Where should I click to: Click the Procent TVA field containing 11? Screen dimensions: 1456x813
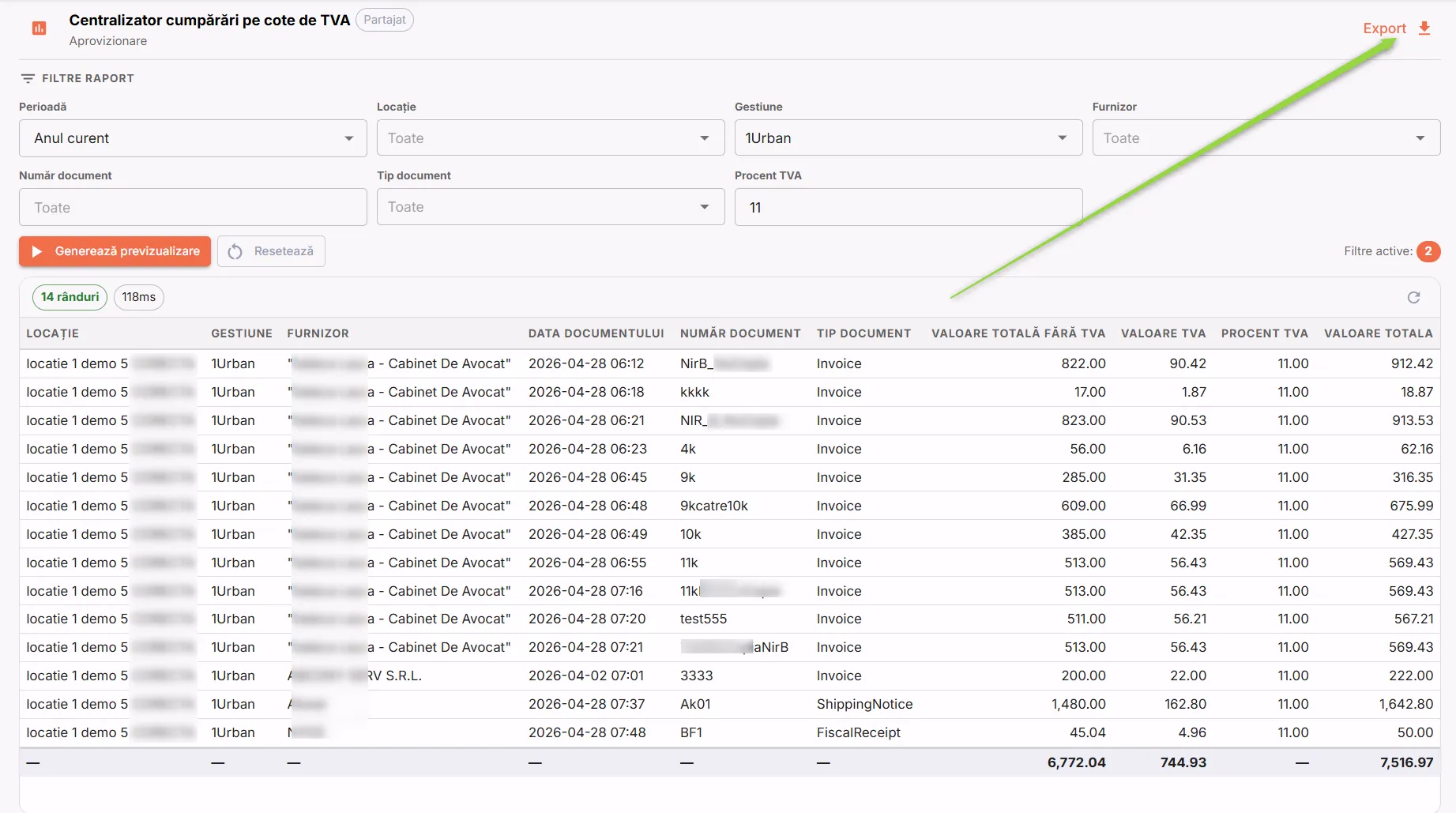click(x=909, y=207)
